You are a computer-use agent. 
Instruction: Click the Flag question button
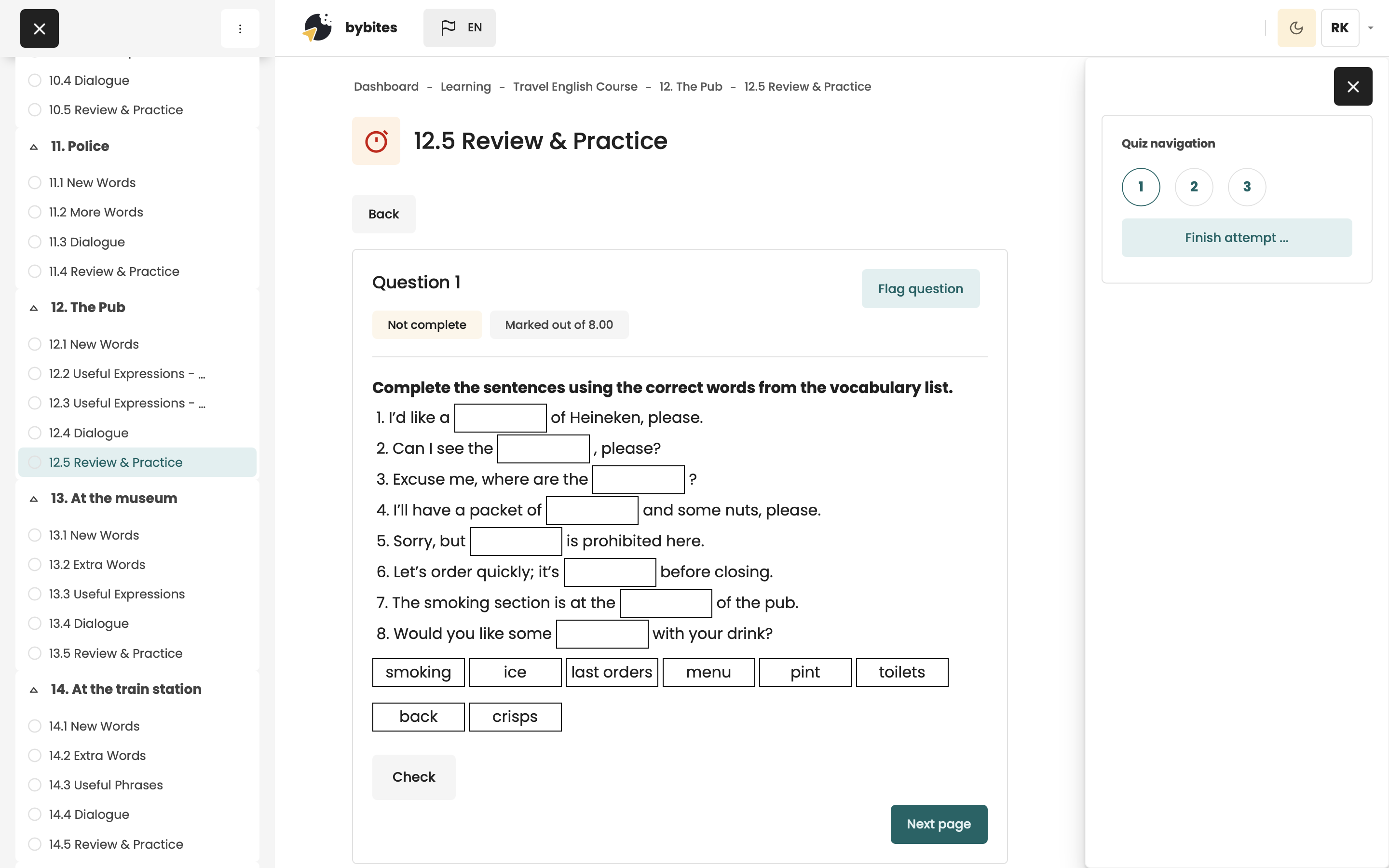pos(920,289)
